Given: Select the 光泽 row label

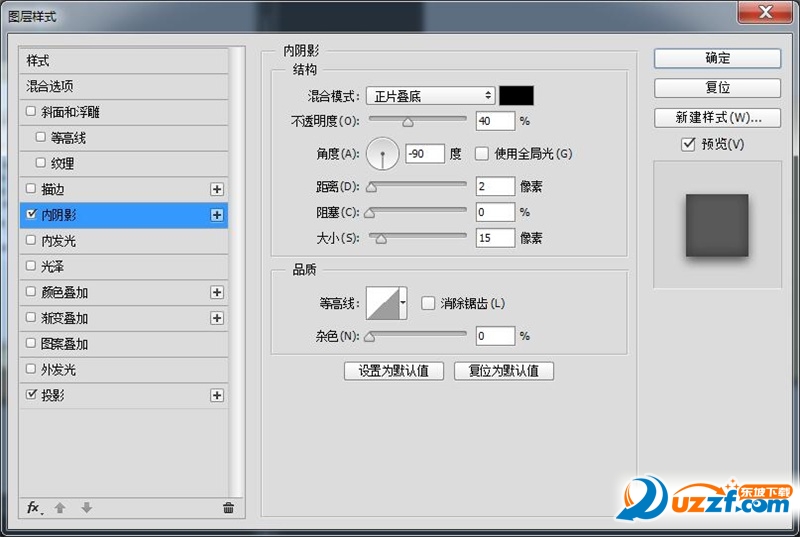Looking at the screenshot, I should pos(53,267).
